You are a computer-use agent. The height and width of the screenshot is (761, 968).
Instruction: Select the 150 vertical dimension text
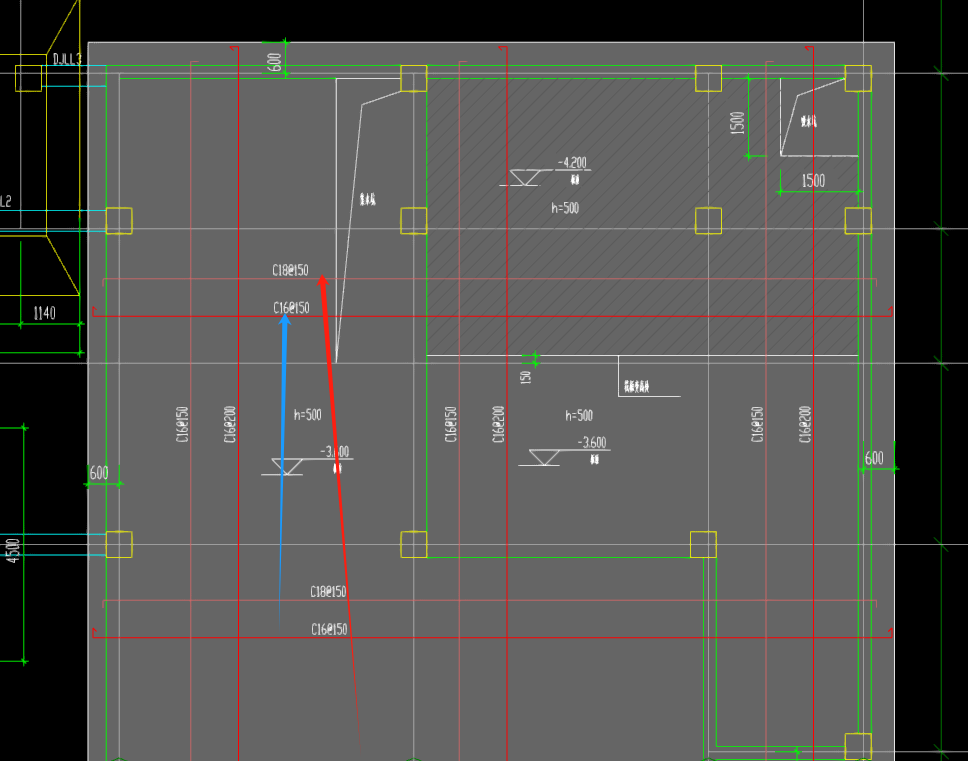(x=525, y=377)
